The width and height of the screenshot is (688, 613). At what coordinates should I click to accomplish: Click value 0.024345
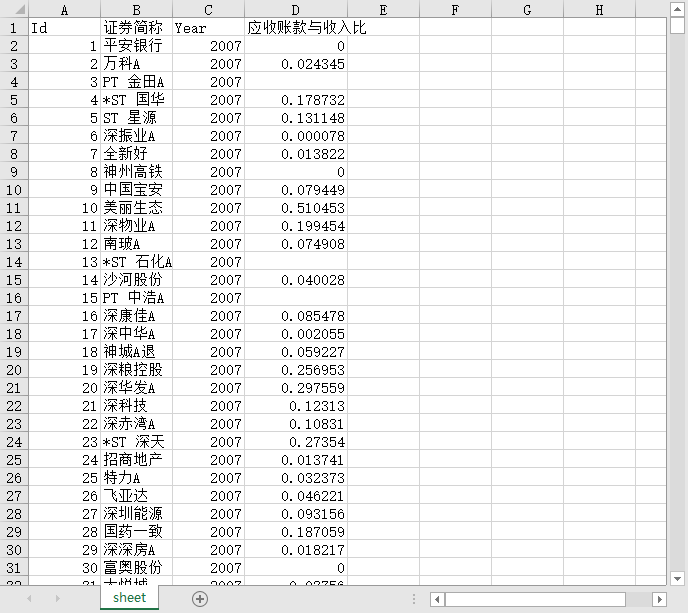click(x=296, y=64)
